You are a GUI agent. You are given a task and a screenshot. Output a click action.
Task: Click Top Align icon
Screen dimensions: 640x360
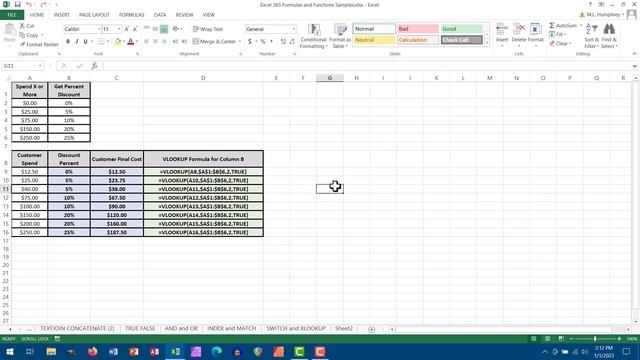pyautogui.click(x=146, y=29)
